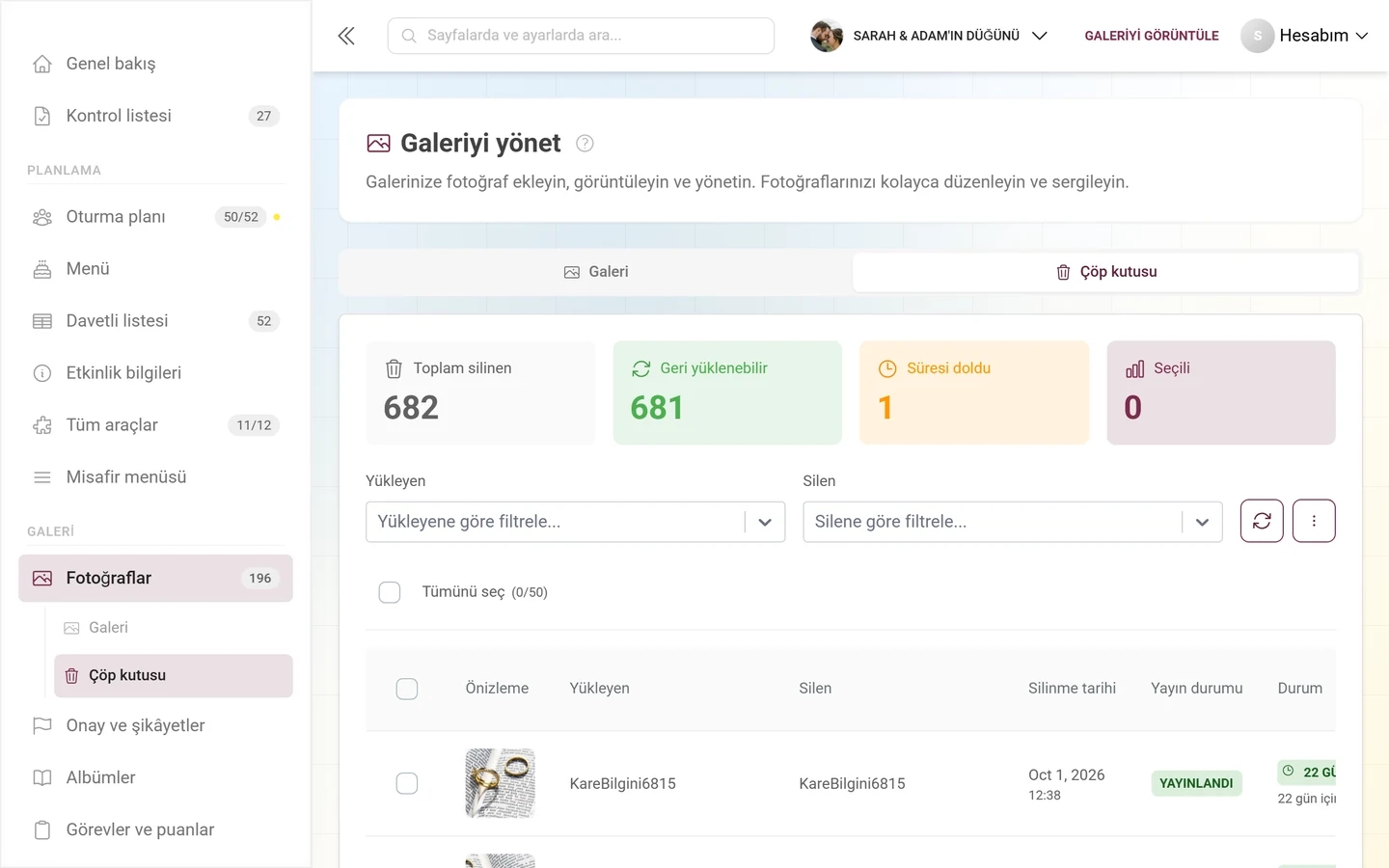Viewport: 1389px width, 868px height.
Task: Click the refresh icon button beside filters
Action: click(1262, 521)
